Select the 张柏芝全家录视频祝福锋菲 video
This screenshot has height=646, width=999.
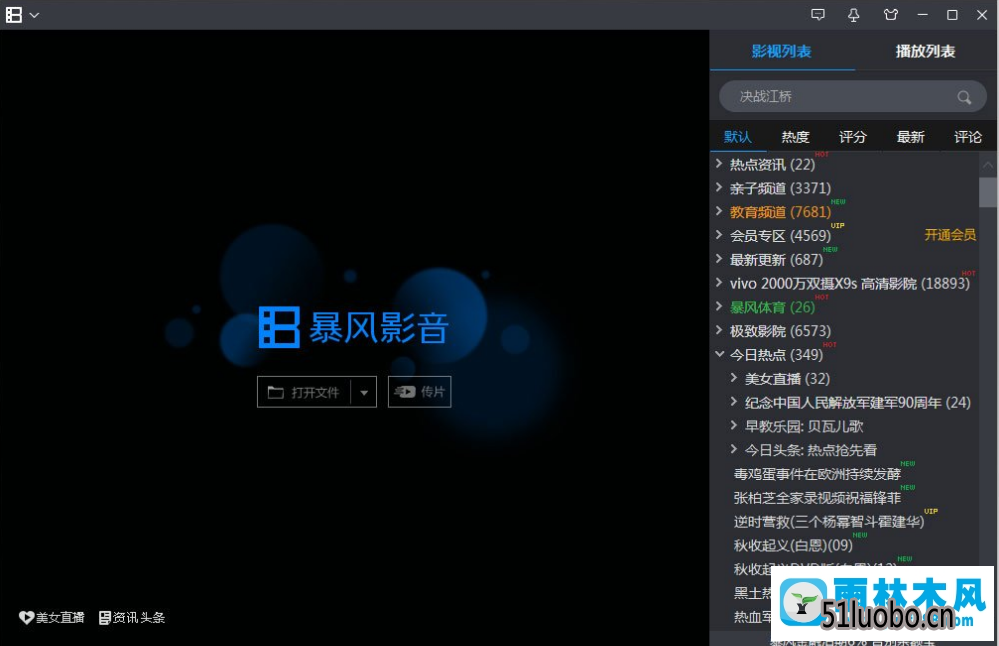click(x=817, y=498)
